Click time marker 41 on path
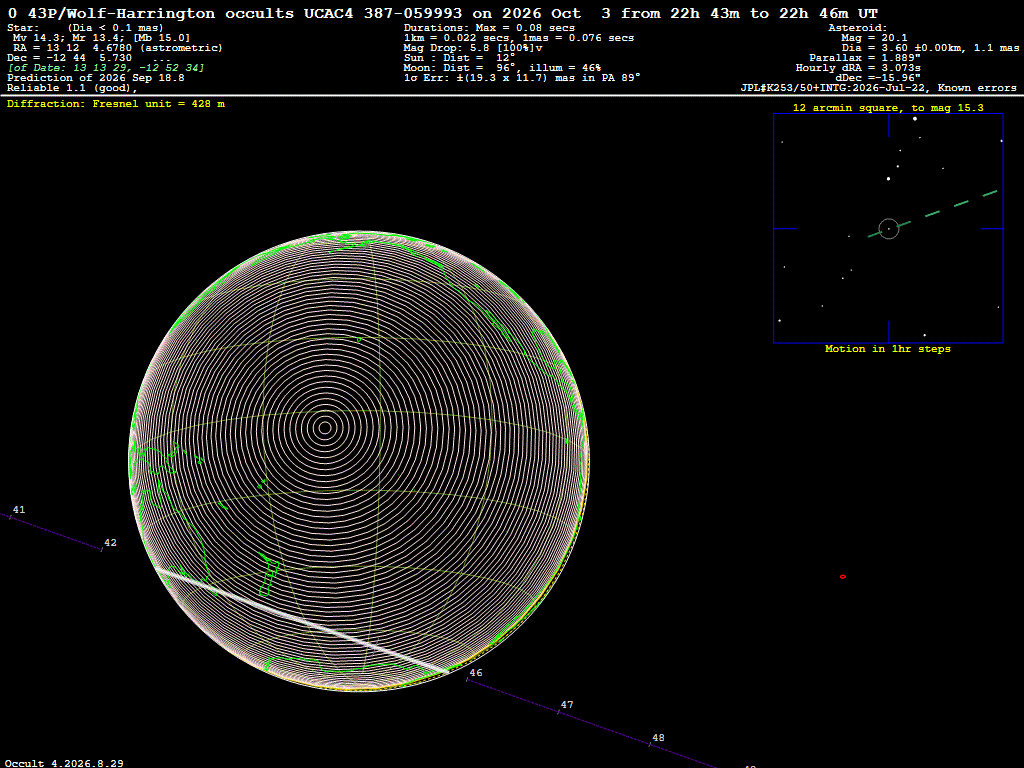The image size is (1024, 768). 19,509
